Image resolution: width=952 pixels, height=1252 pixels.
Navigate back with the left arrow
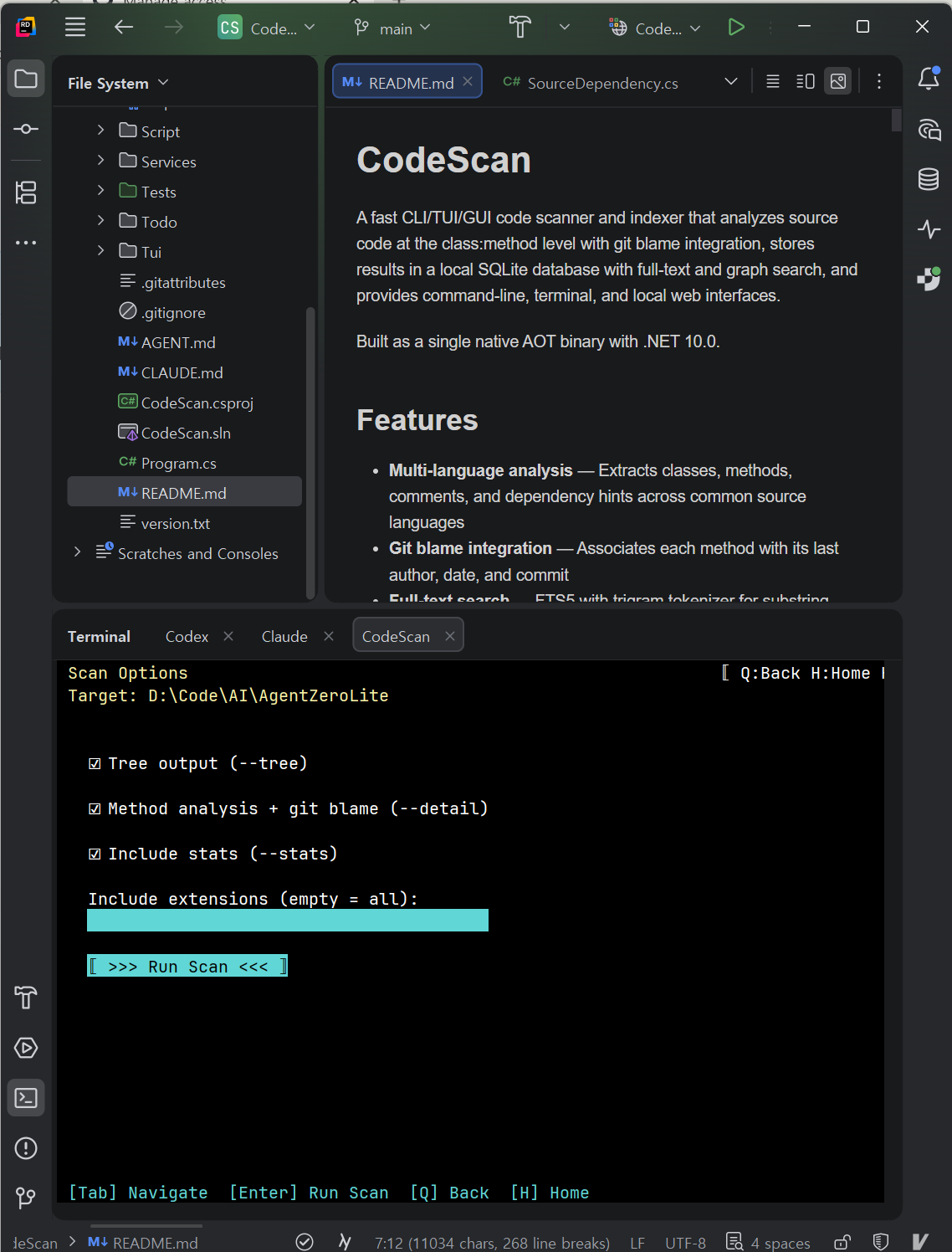(x=124, y=28)
